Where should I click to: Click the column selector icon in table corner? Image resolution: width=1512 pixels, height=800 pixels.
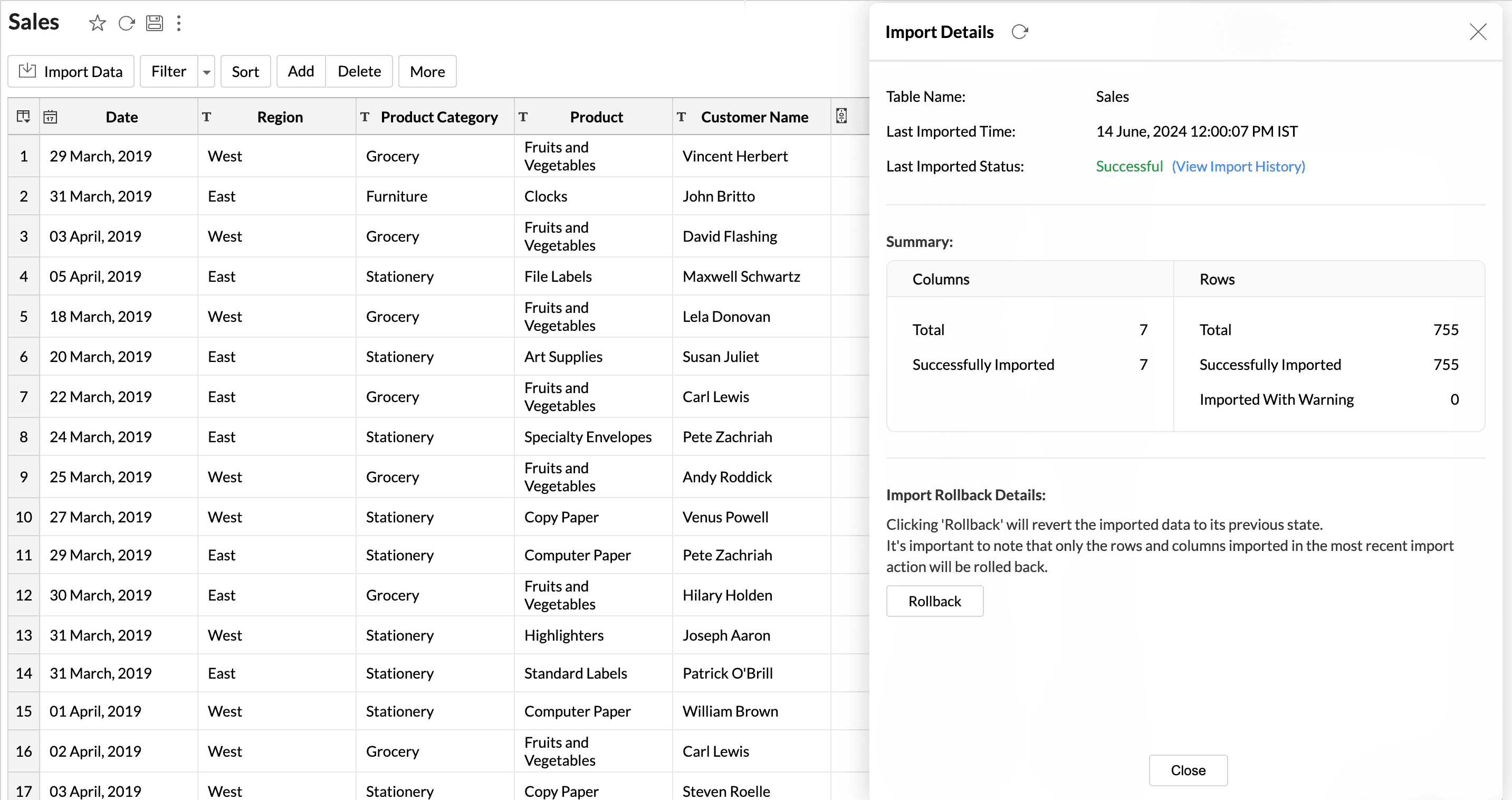[x=24, y=117]
